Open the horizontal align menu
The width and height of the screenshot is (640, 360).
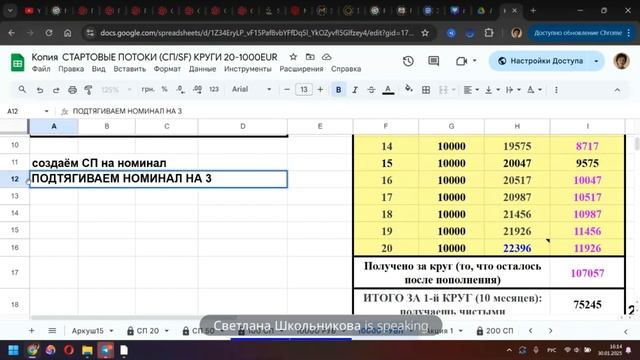[x=471, y=90]
